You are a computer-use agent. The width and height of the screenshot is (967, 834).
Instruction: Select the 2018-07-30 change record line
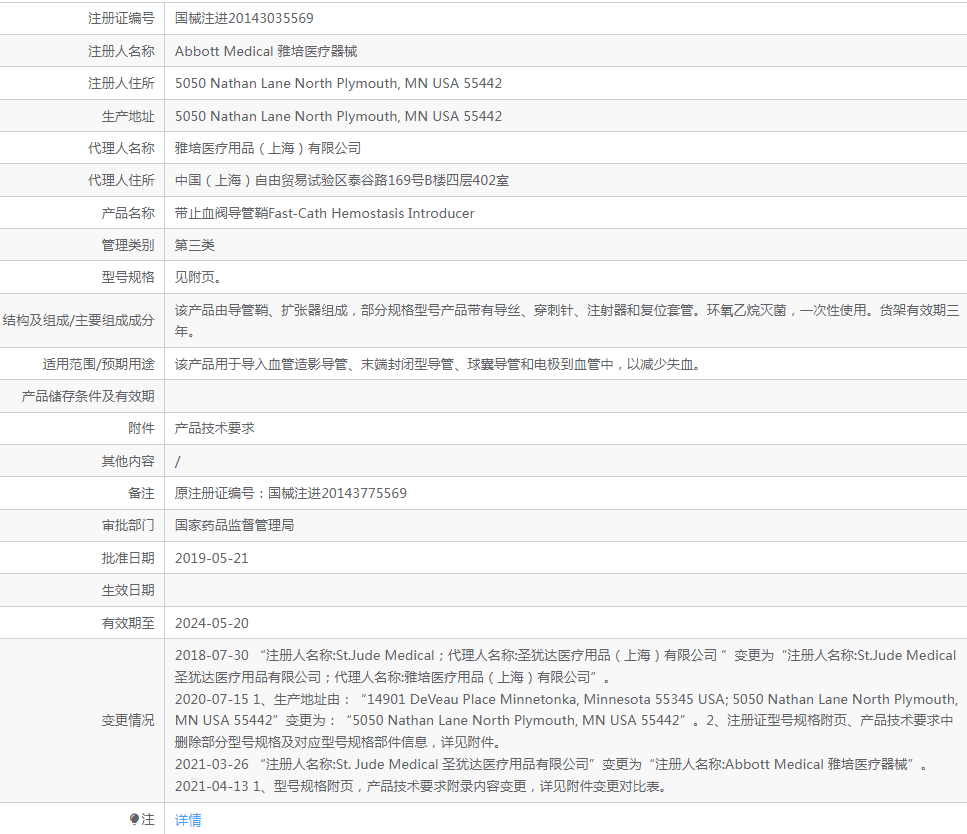566,666
